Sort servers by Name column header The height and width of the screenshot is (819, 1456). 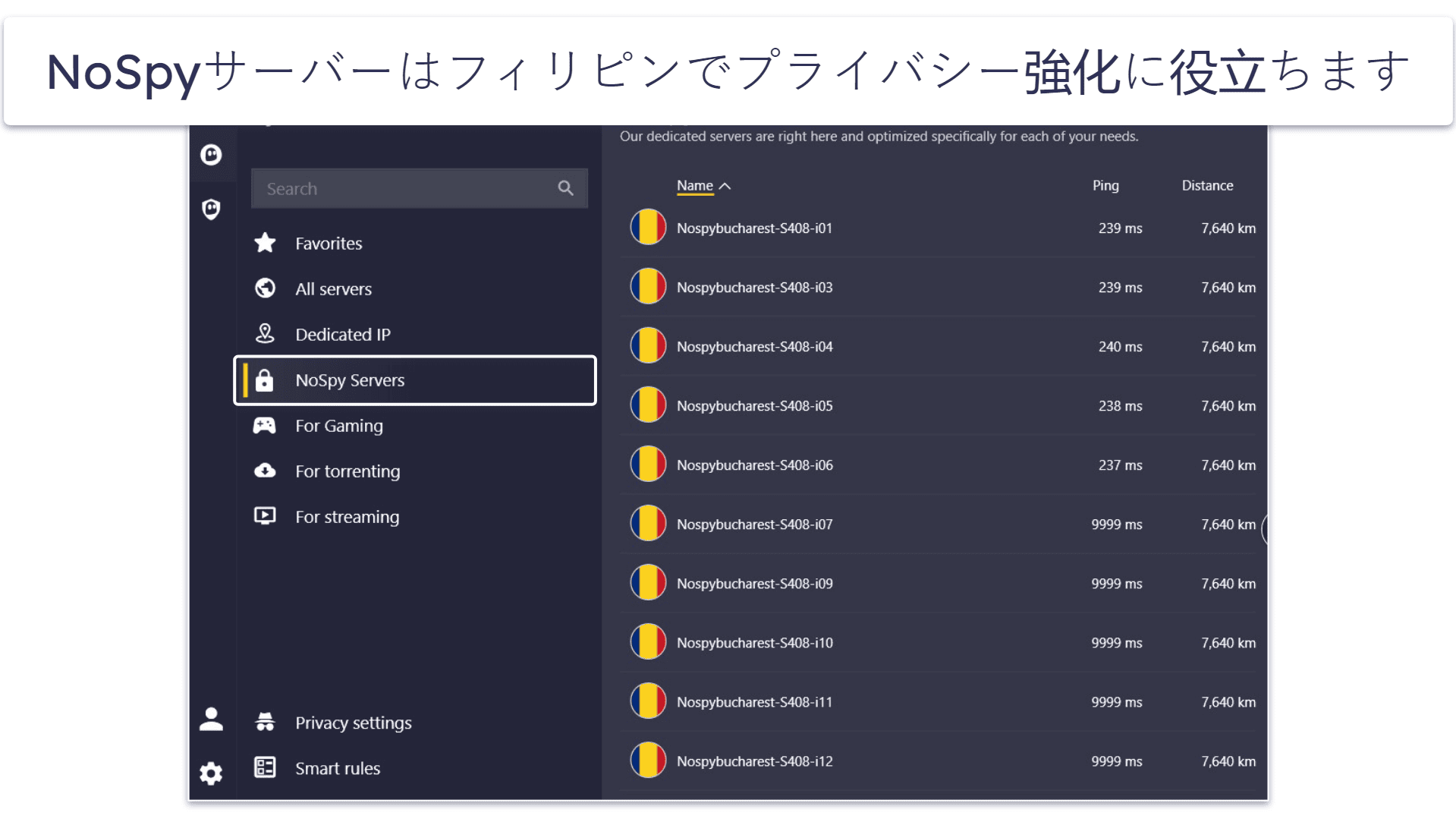695,185
